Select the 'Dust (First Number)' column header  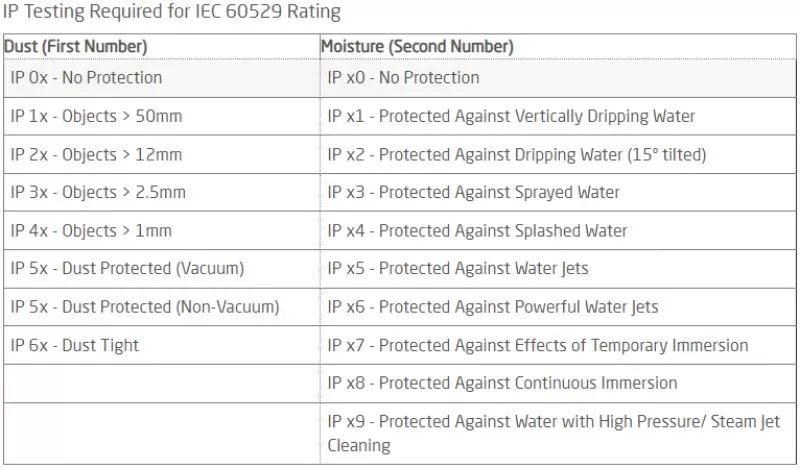pyautogui.click(x=76, y=47)
